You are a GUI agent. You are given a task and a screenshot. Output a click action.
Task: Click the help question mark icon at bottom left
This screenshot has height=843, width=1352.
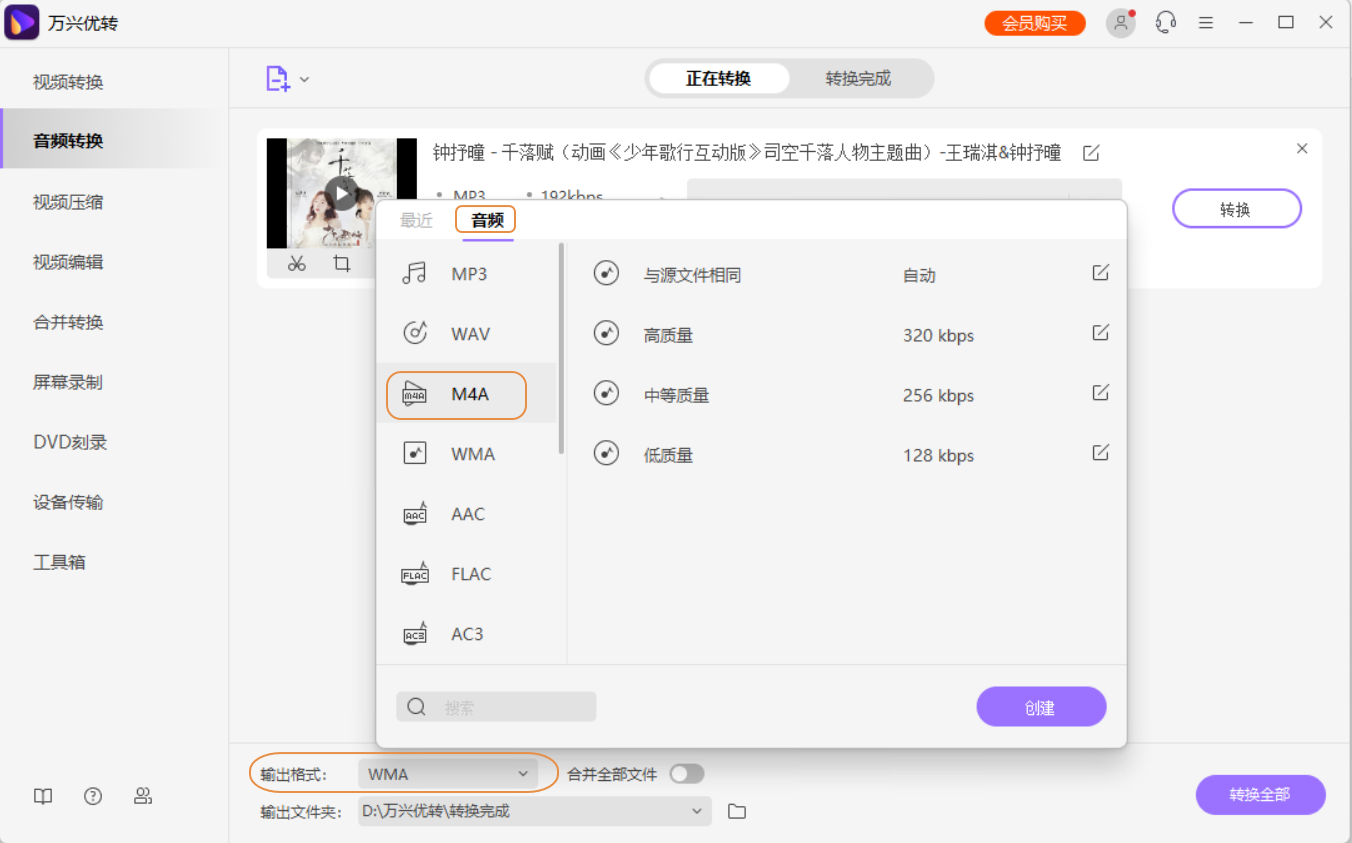coord(93,796)
